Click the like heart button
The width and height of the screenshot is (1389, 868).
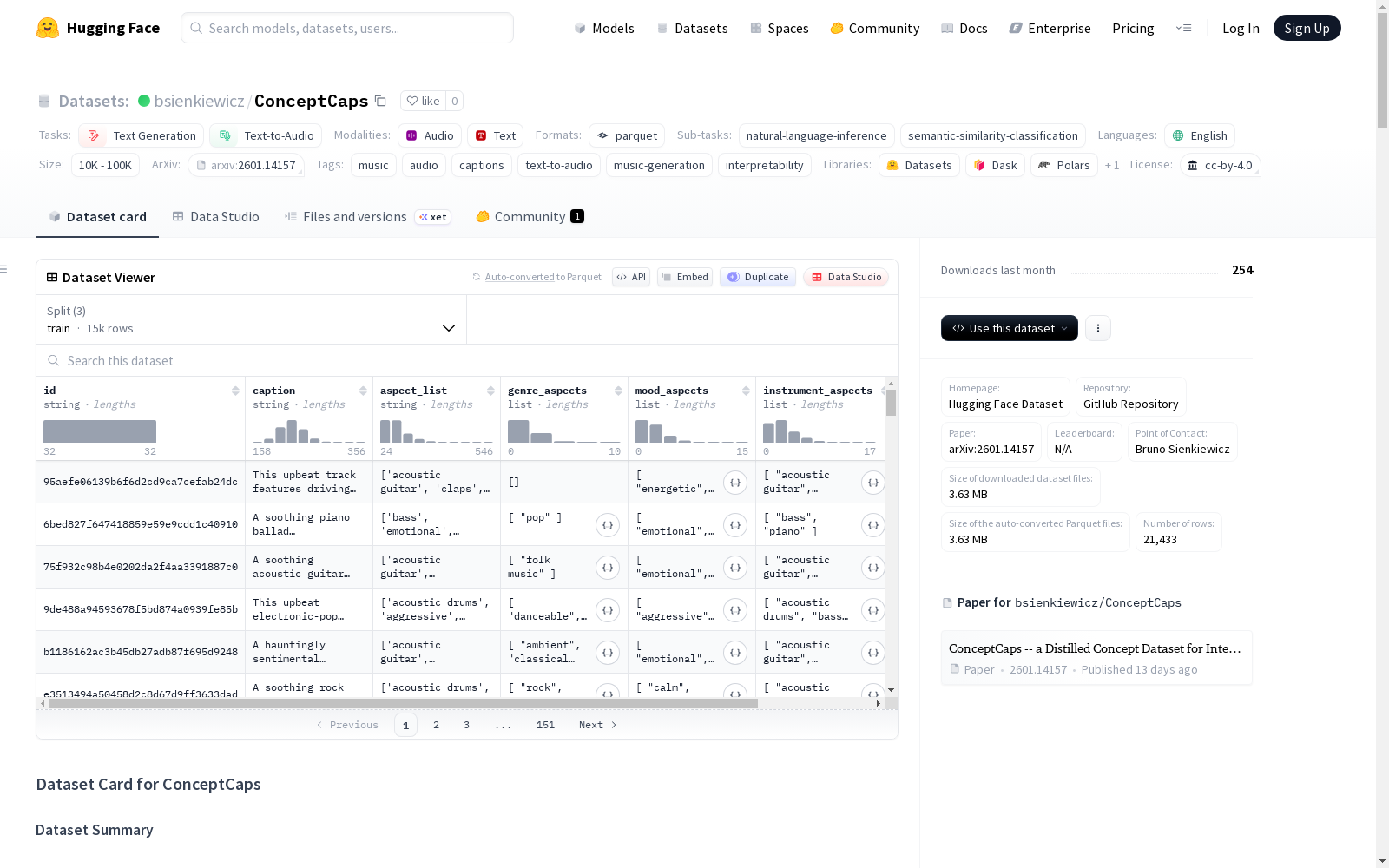click(x=424, y=101)
